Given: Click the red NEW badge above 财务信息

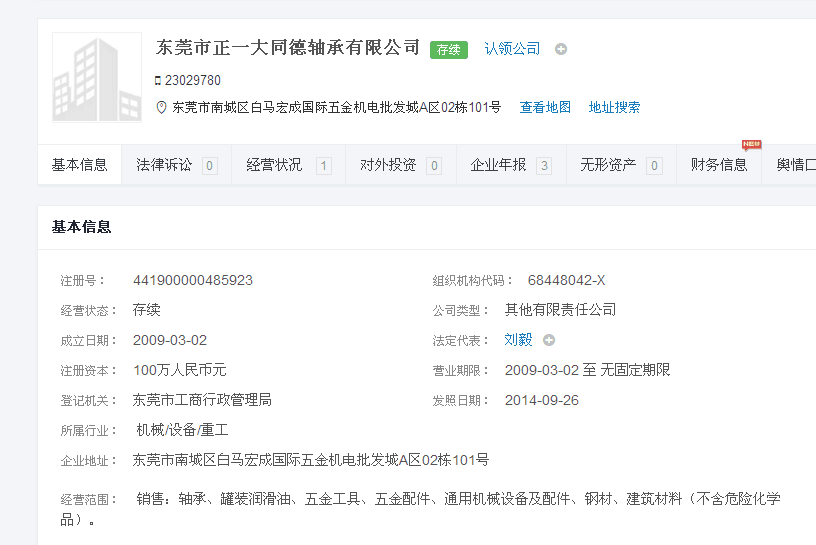Looking at the screenshot, I should (751, 144).
